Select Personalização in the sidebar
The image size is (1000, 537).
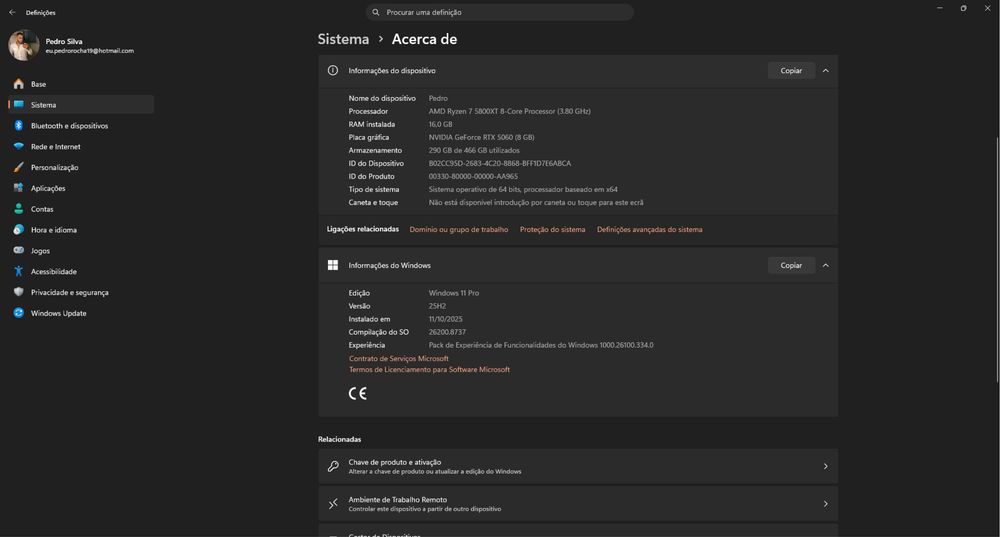click(x=81, y=167)
